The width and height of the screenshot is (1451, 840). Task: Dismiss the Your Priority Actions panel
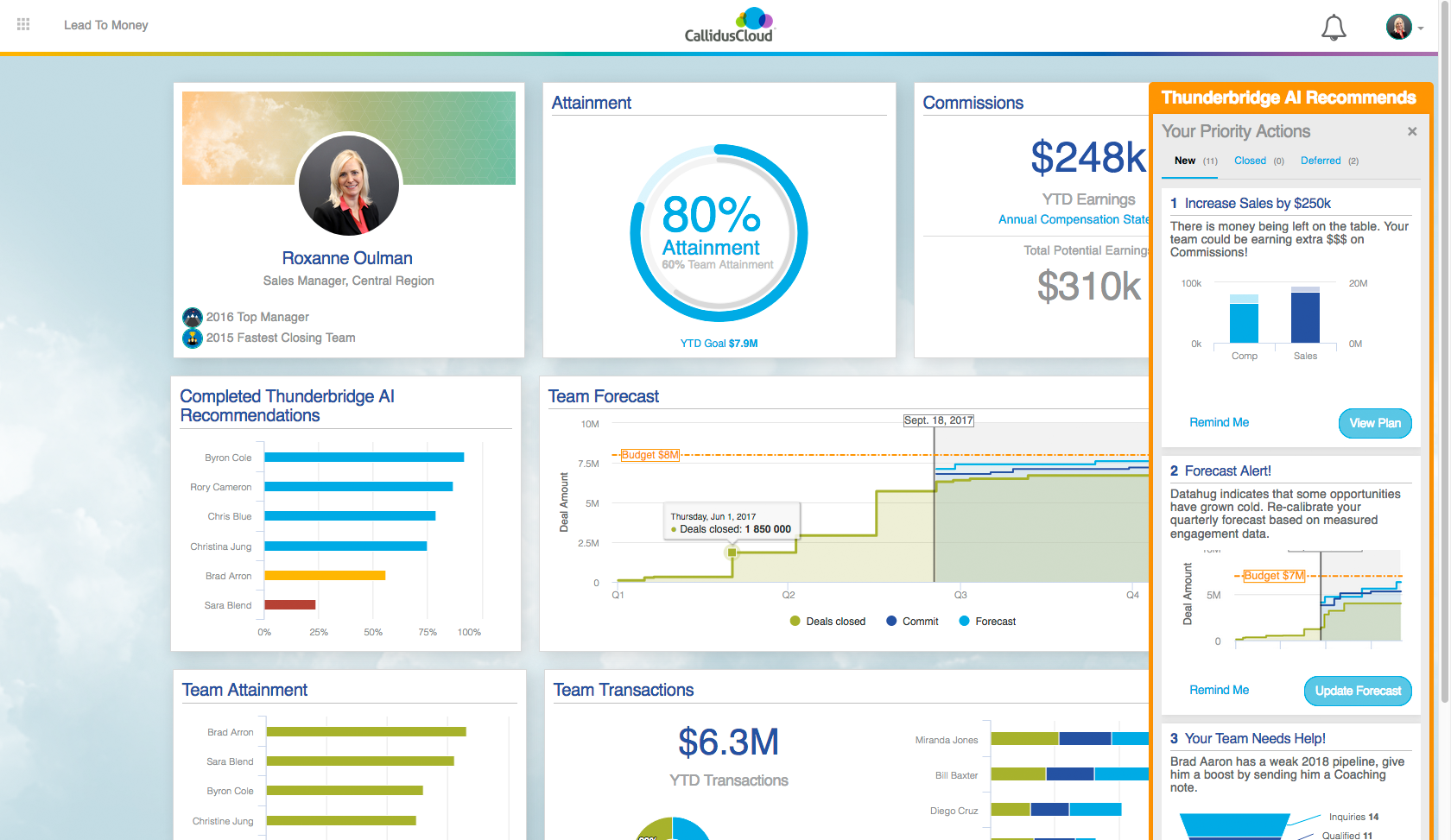pyautogui.click(x=1412, y=131)
